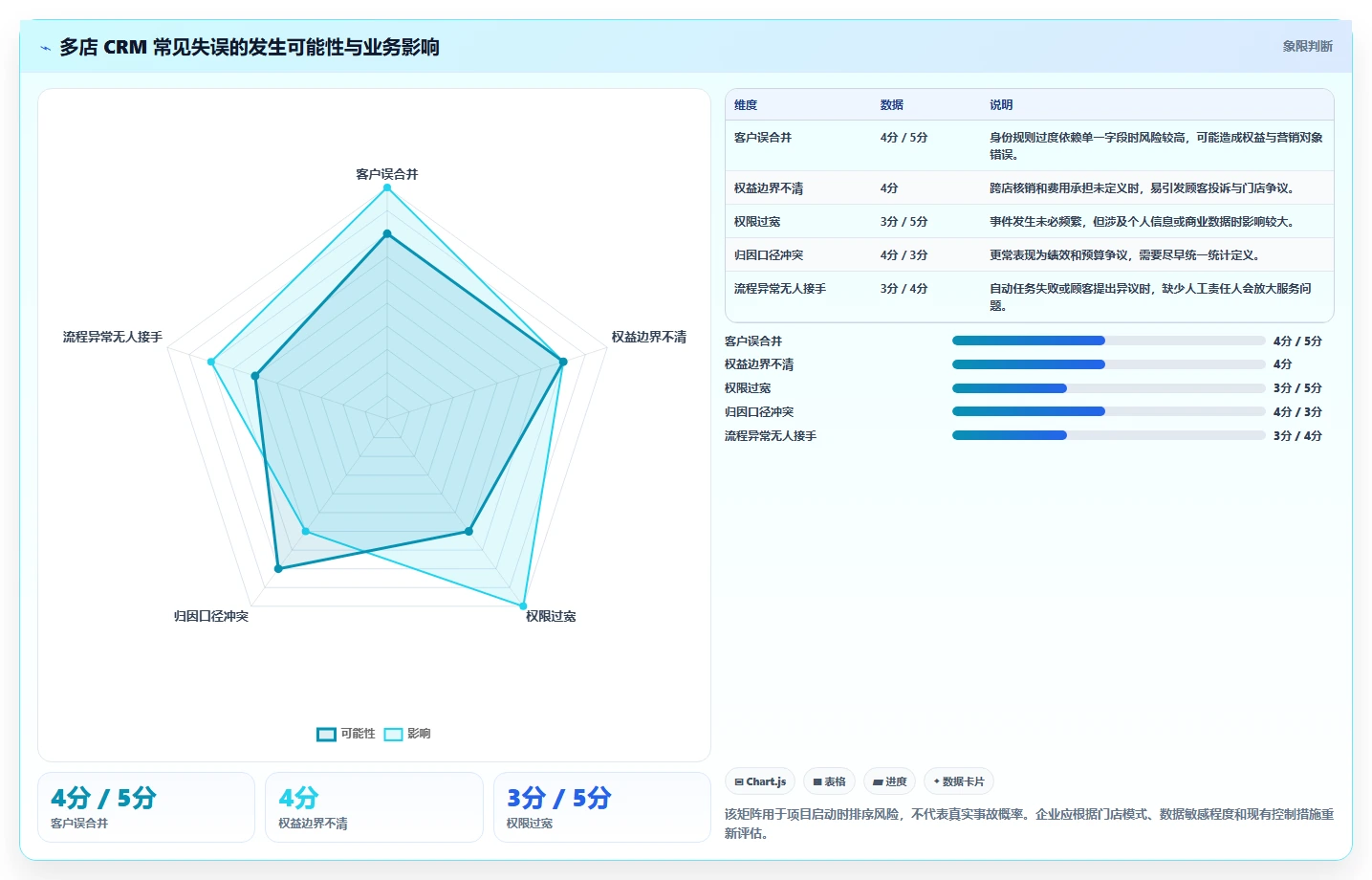
Task: Click the 归因口径冲突 radar axis label
Action: tap(211, 616)
